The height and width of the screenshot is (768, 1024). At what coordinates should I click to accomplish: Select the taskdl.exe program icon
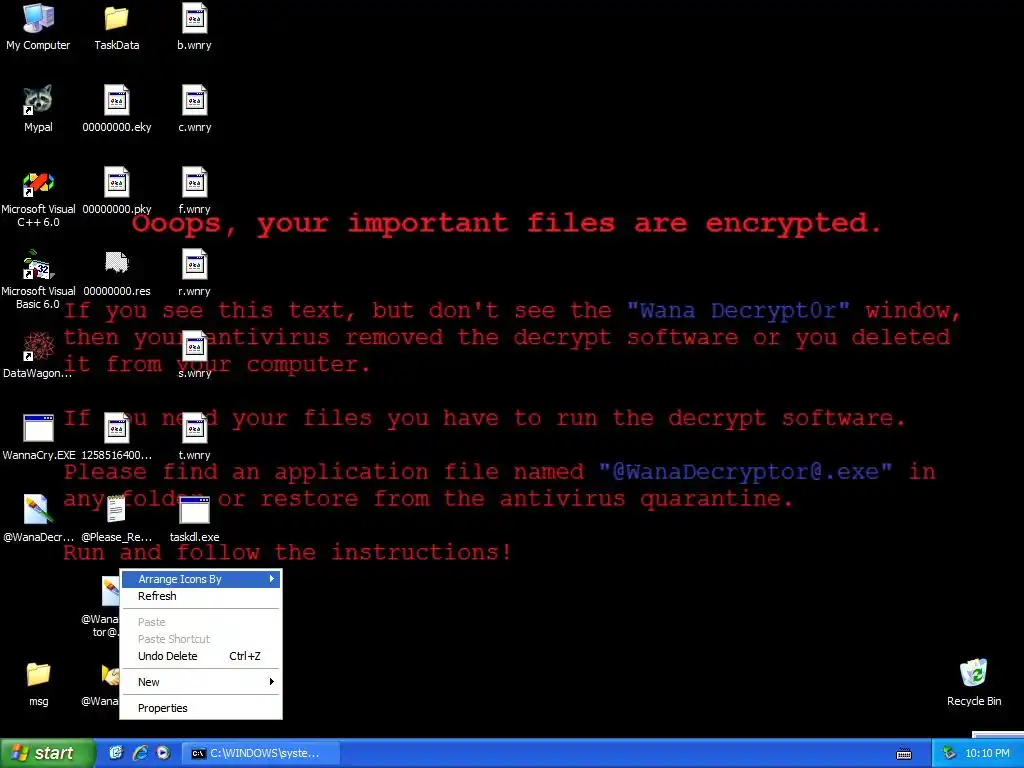(x=194, y=519)
